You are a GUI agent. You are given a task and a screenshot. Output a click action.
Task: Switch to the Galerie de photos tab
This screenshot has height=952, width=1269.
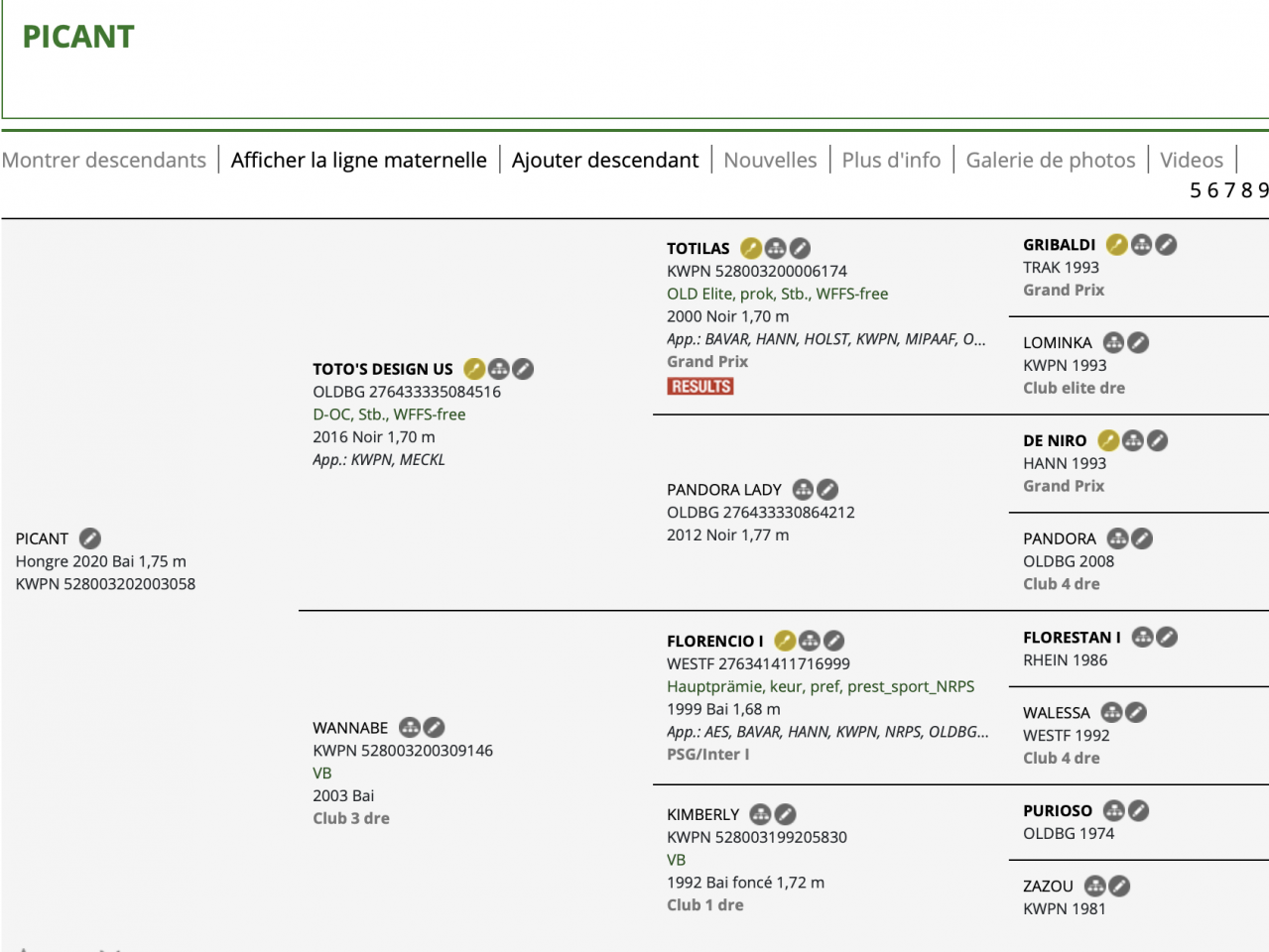(x=1050, y=160)
